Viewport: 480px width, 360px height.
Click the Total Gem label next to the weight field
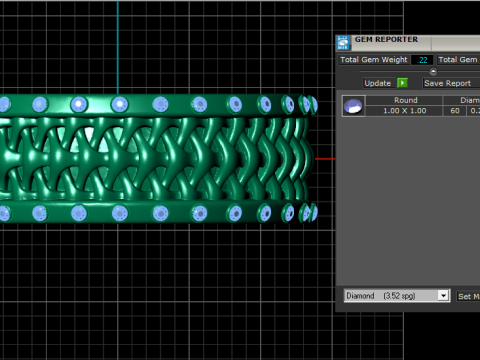[459, 60]
